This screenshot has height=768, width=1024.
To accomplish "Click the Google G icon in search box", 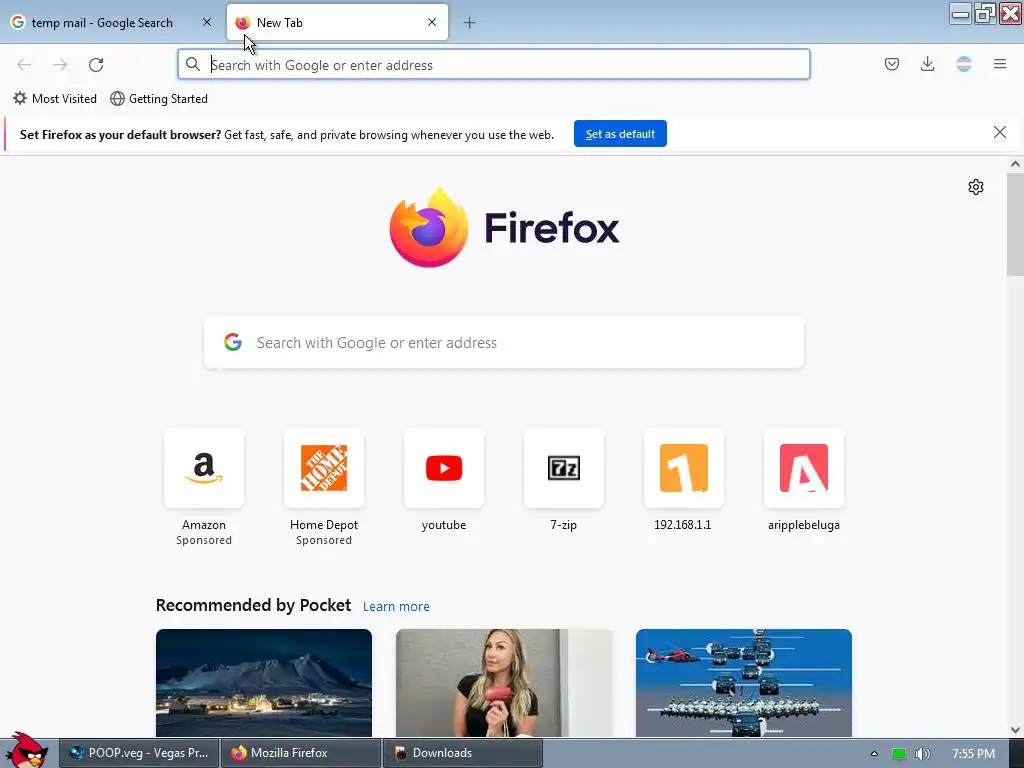I will pyautogui.click(x=233, y=342).
